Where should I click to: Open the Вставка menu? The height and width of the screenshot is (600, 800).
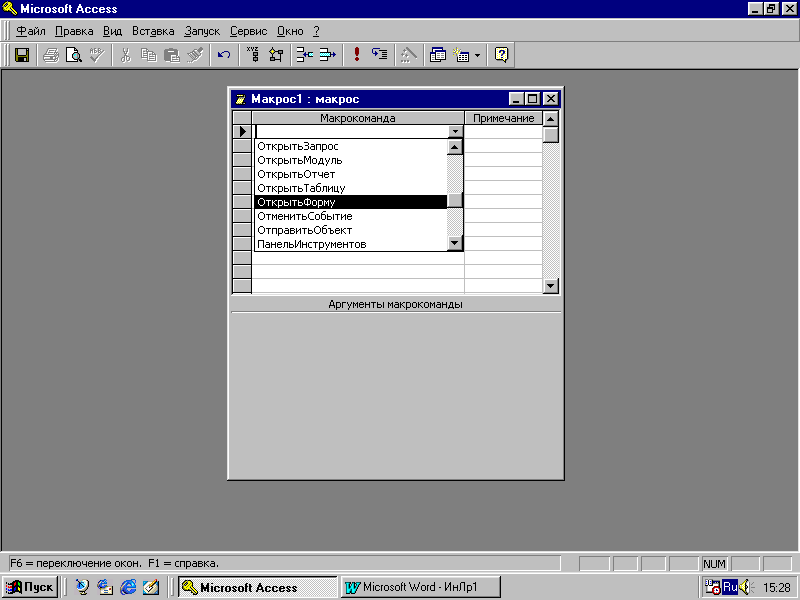[153, 31]
